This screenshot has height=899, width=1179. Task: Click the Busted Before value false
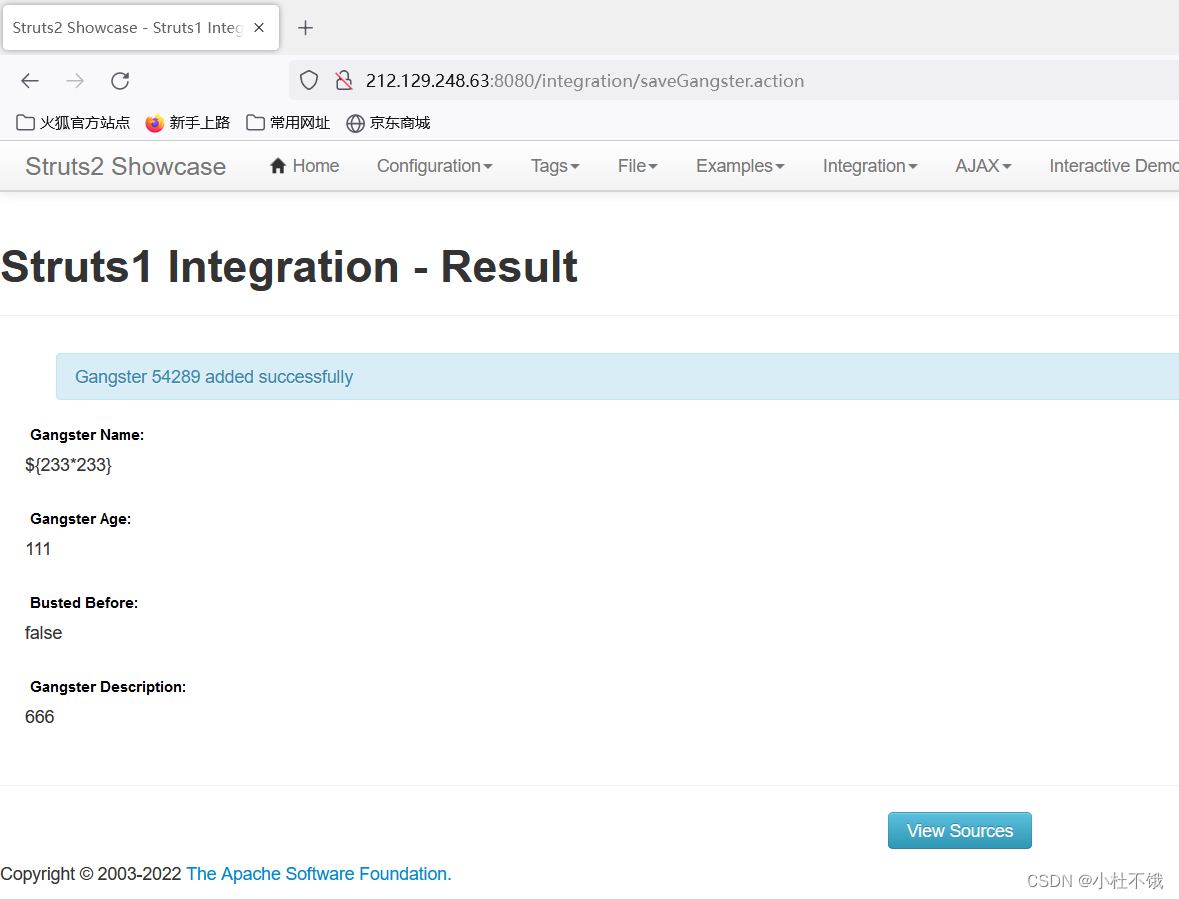click(44, 633)
